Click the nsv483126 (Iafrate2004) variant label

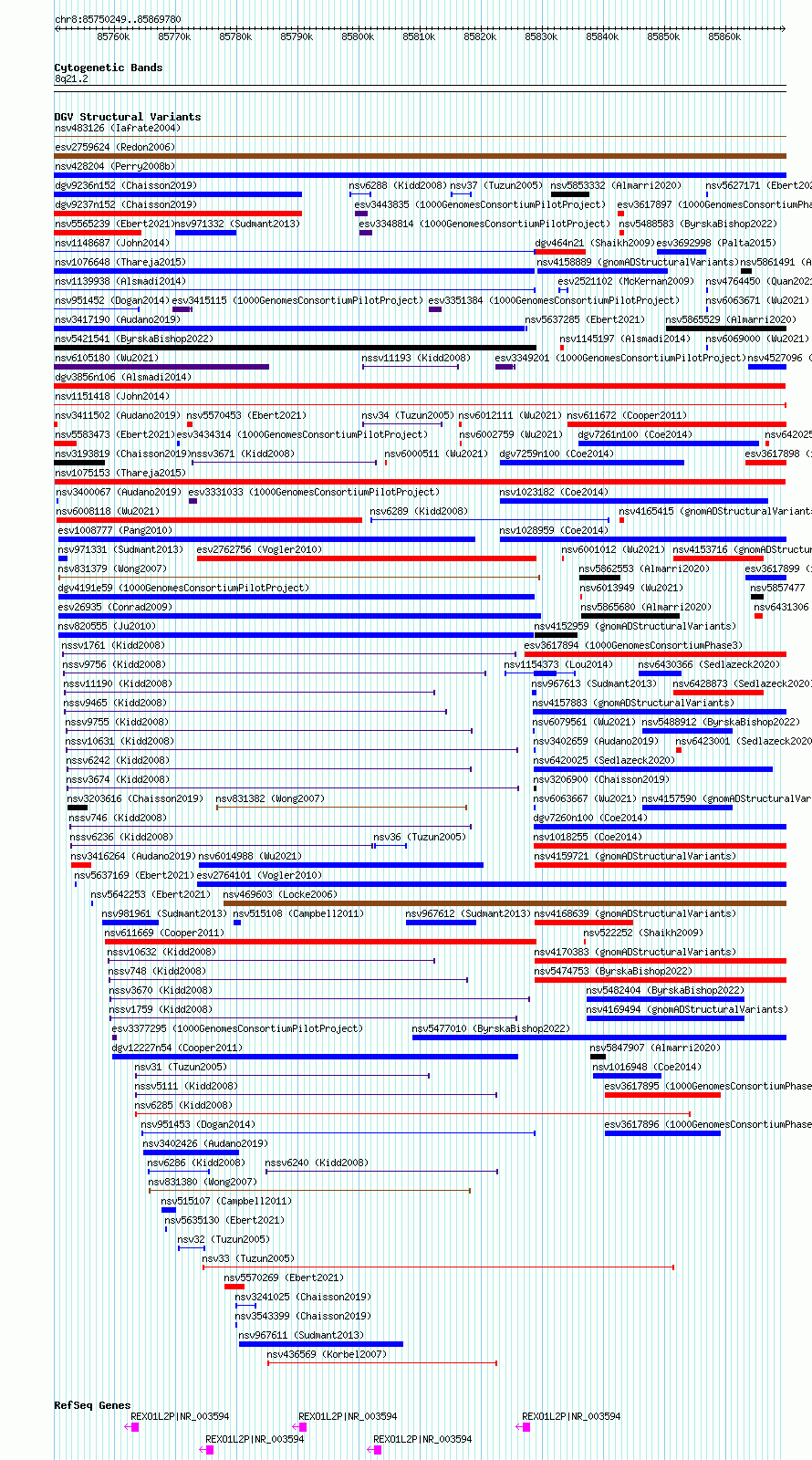click(117, 129)
